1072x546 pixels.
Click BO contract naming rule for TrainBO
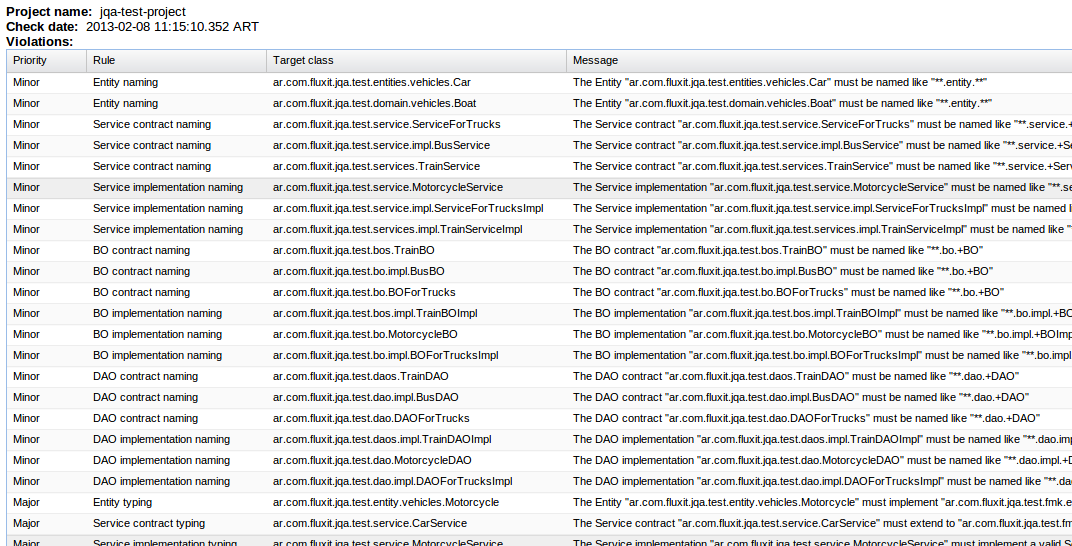(x=142, y=250)
